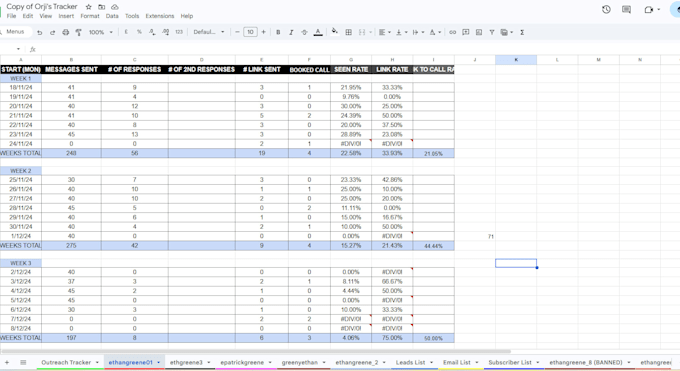Format as currency with £ icon
680x371 pixels.
[126, 32]
